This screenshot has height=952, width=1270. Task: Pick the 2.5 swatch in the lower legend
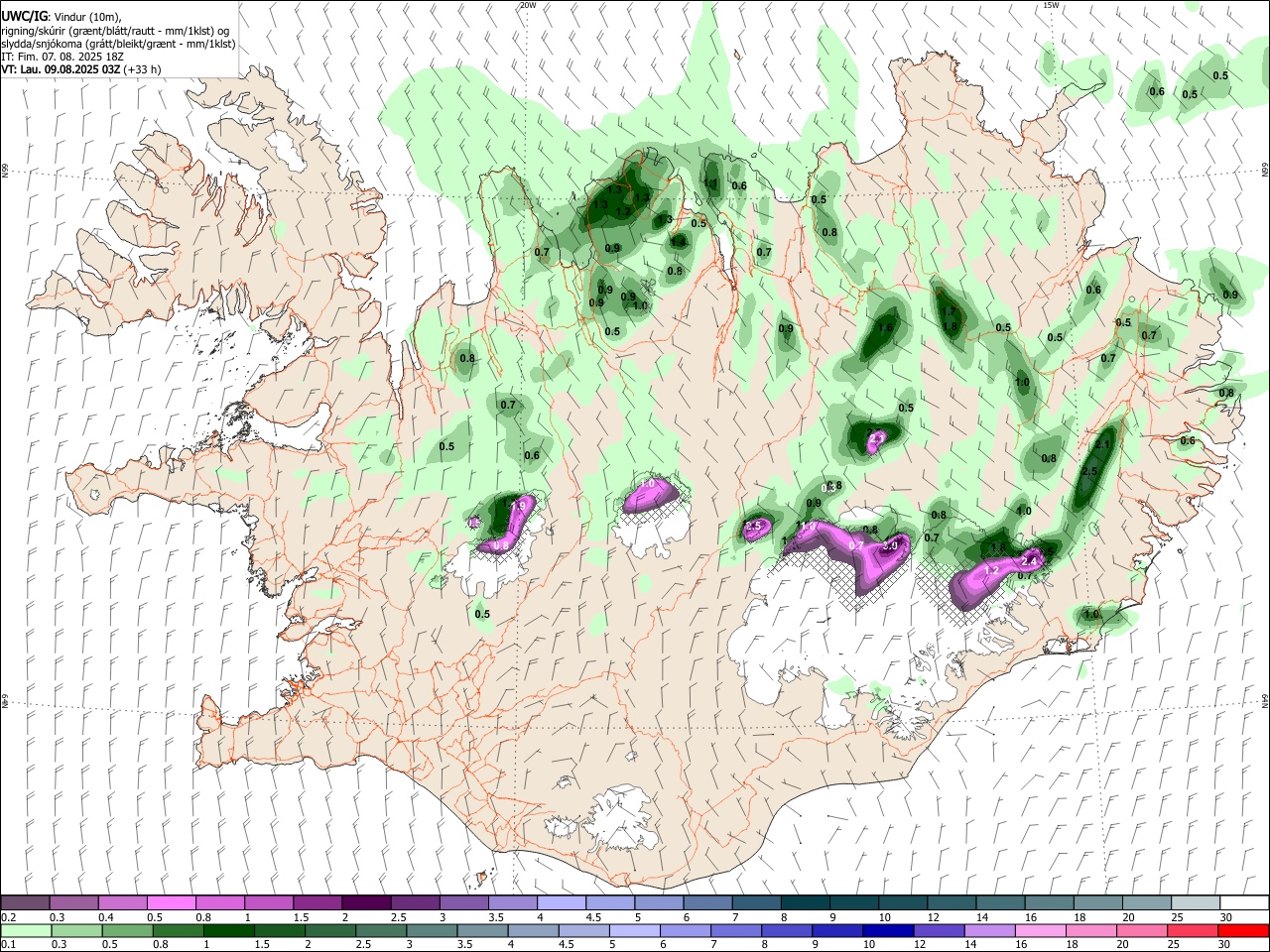click(381, 930)
